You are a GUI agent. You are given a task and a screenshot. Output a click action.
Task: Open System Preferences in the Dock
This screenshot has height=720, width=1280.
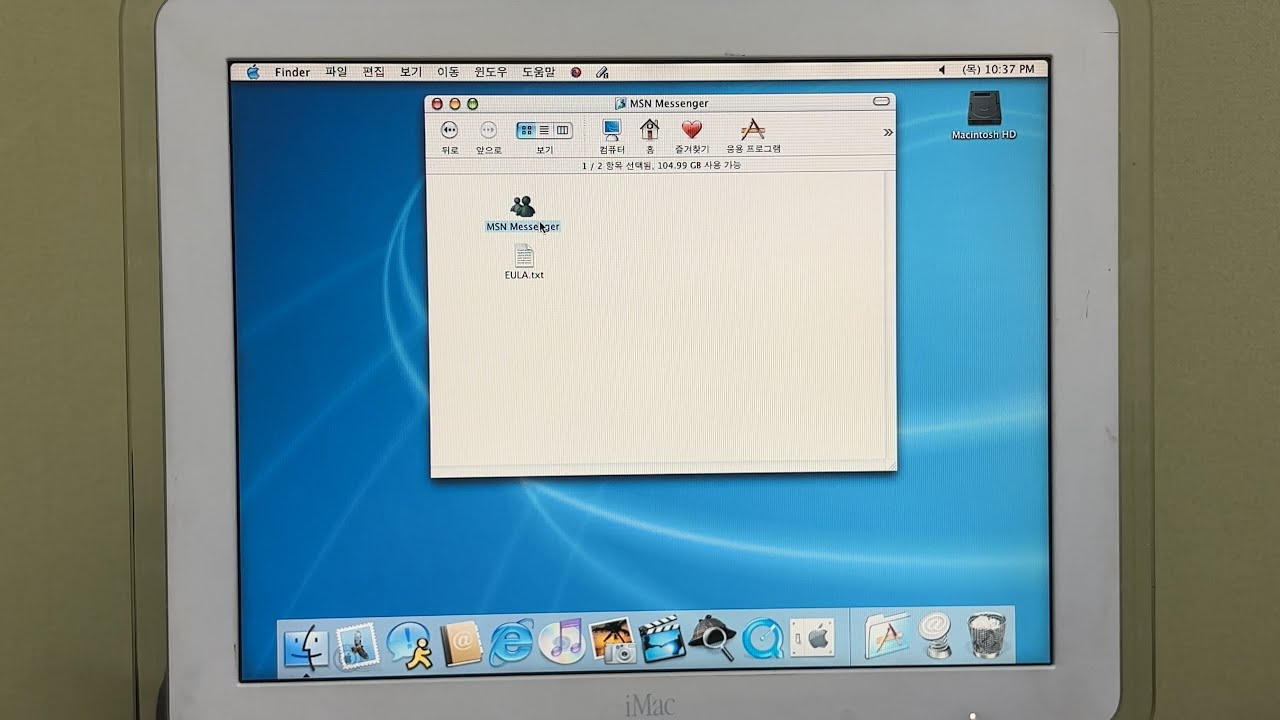pyautogui.click(x=813, y=636)
